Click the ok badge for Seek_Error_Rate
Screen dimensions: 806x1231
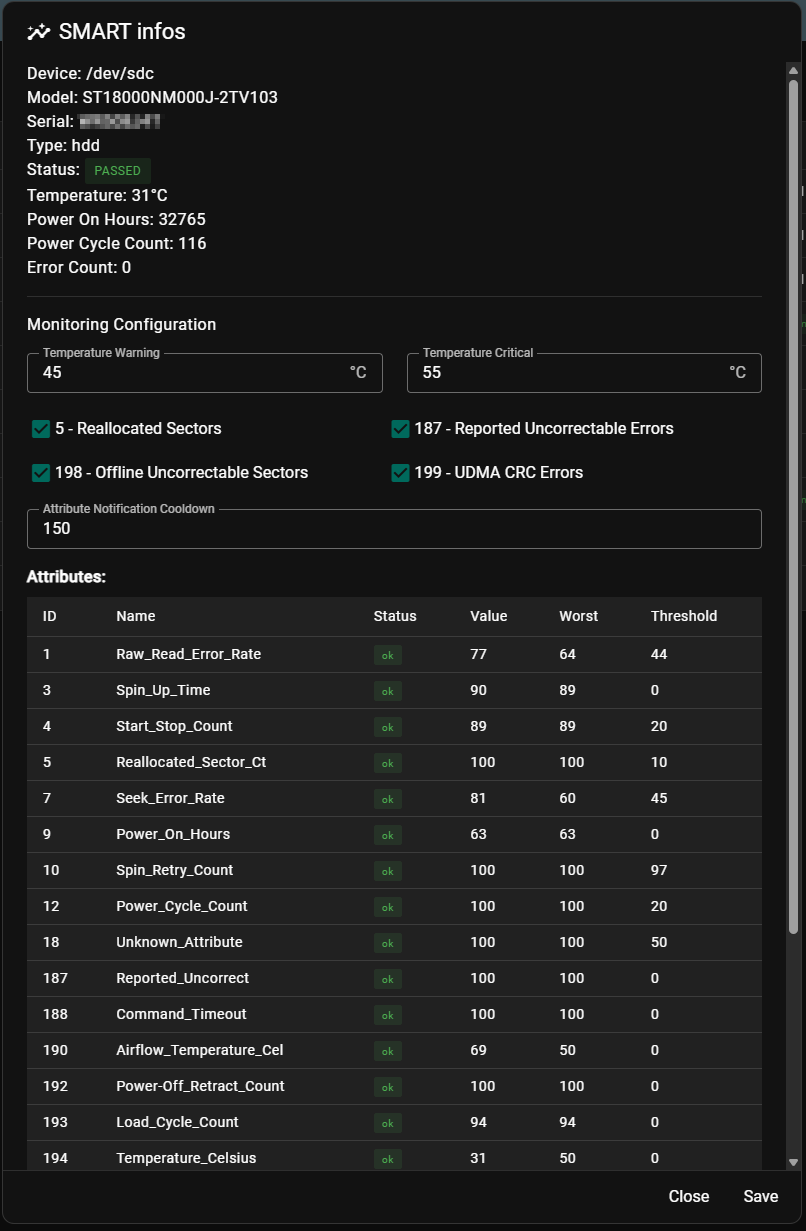[387, 799]
